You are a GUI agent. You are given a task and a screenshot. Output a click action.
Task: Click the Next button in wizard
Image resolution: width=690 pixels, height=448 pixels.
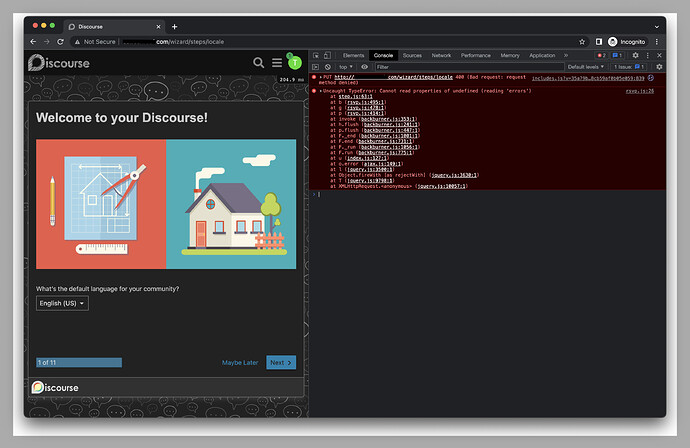(x=281, y=363)
